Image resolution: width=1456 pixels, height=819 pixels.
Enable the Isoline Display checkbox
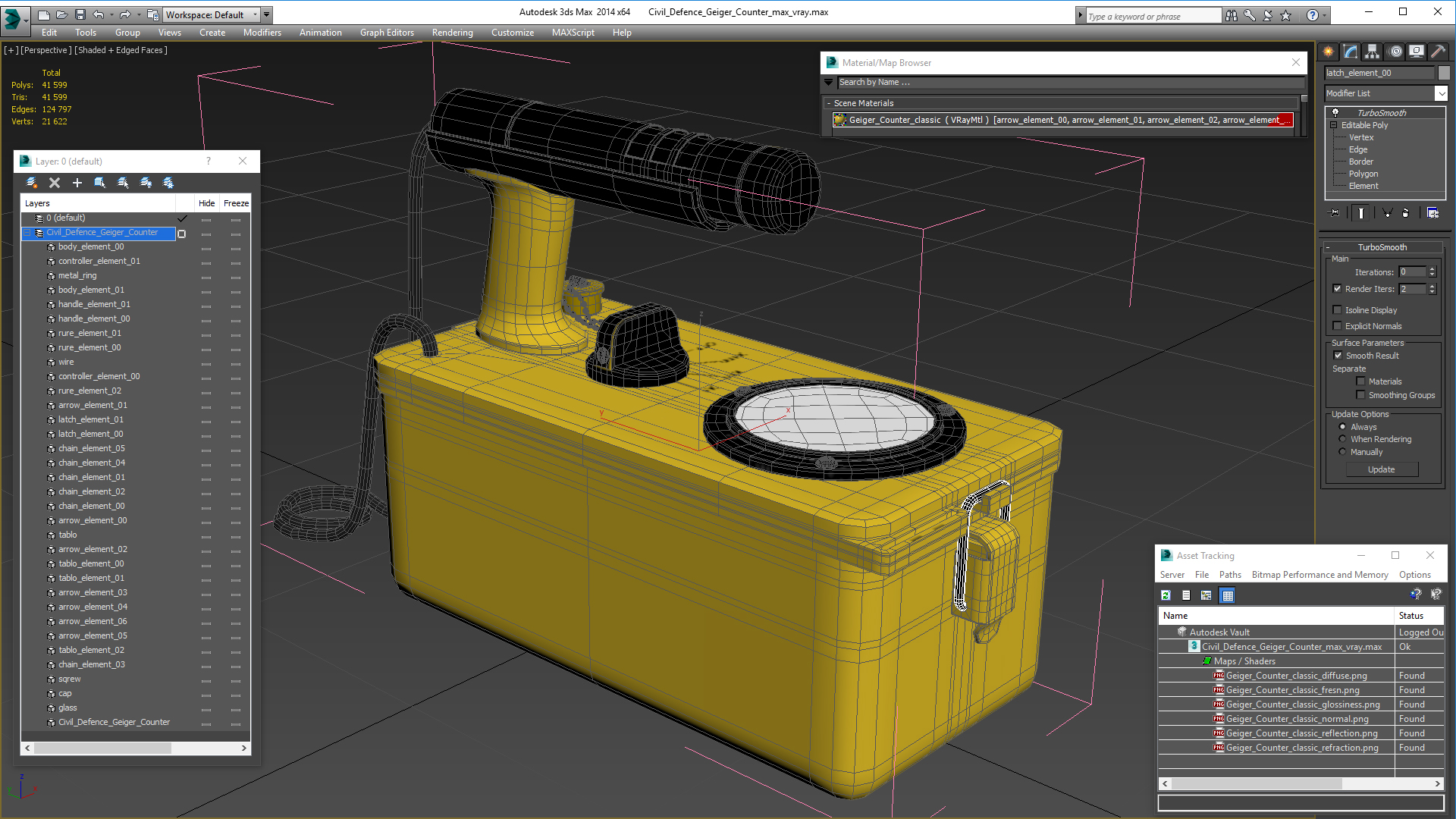[1338, 309]
